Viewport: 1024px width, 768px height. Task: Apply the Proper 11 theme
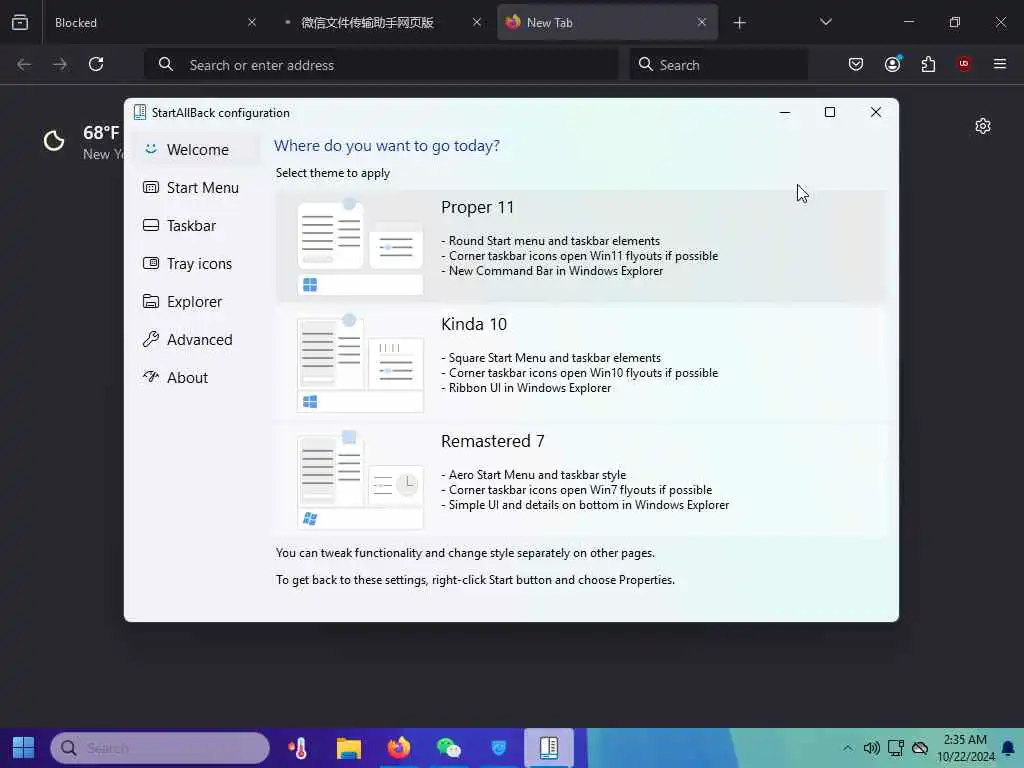tap(580, 246)
